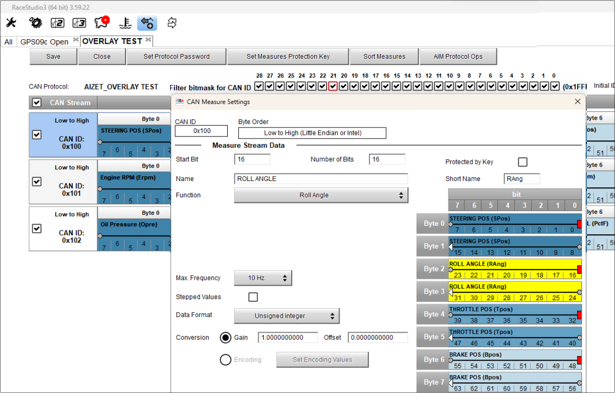Open AiM Protocol Ops
The image size is (615, 393).
(458, 56)
